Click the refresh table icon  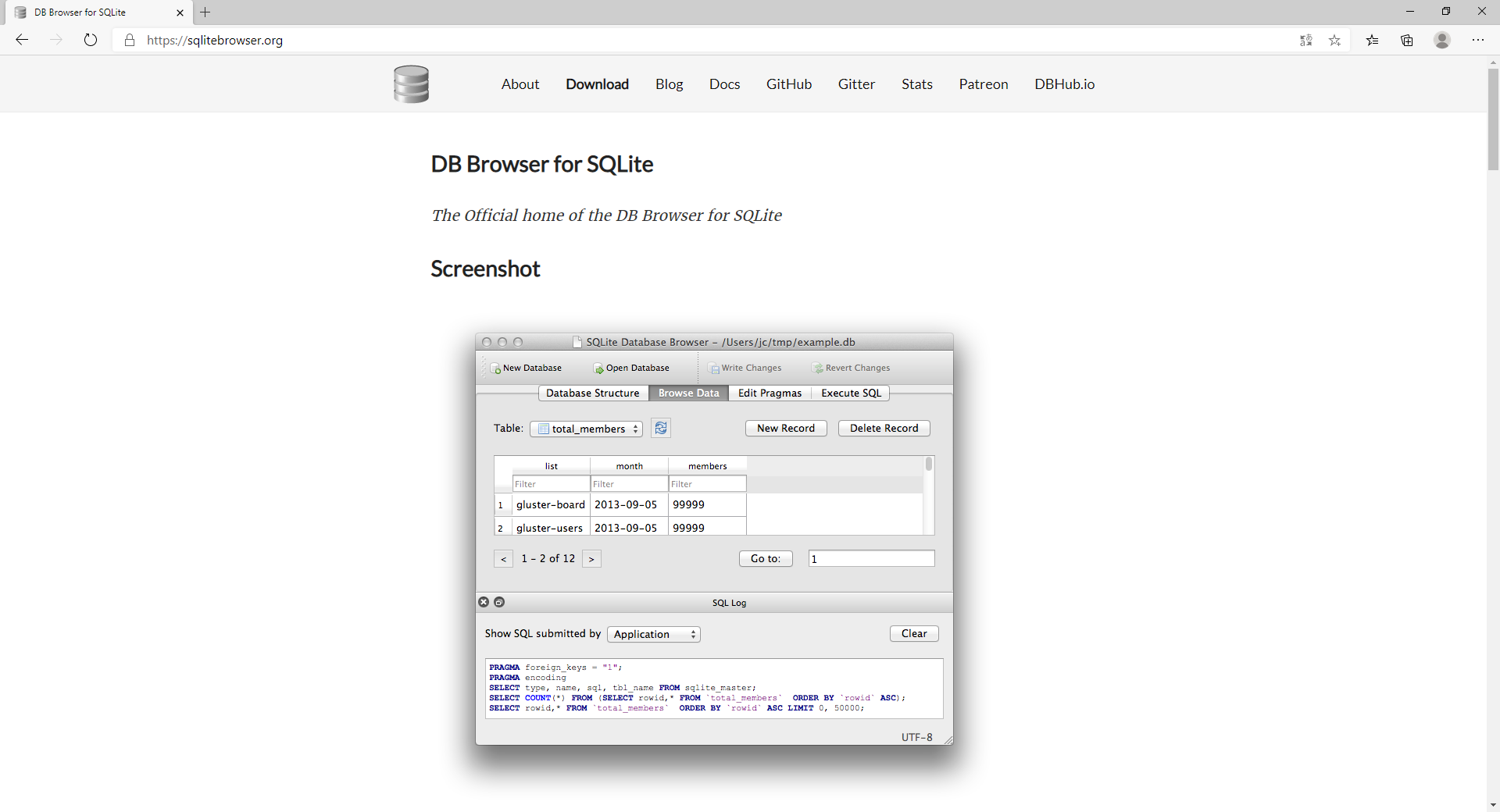(661, 428)
